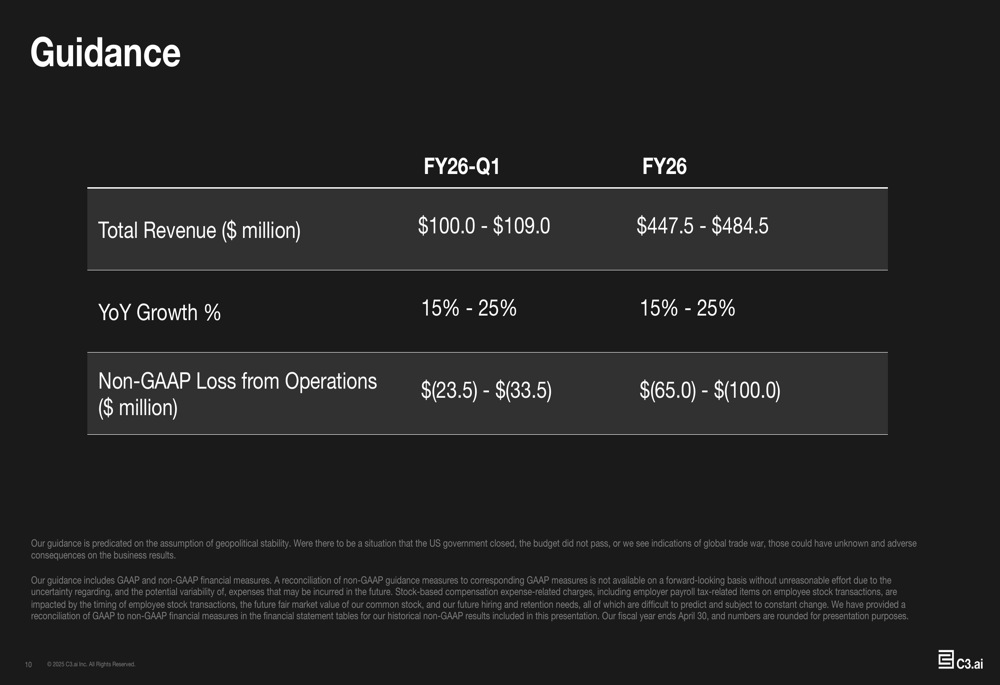Click the FY26 column header
1000x685 pixels.
(664, 166)
